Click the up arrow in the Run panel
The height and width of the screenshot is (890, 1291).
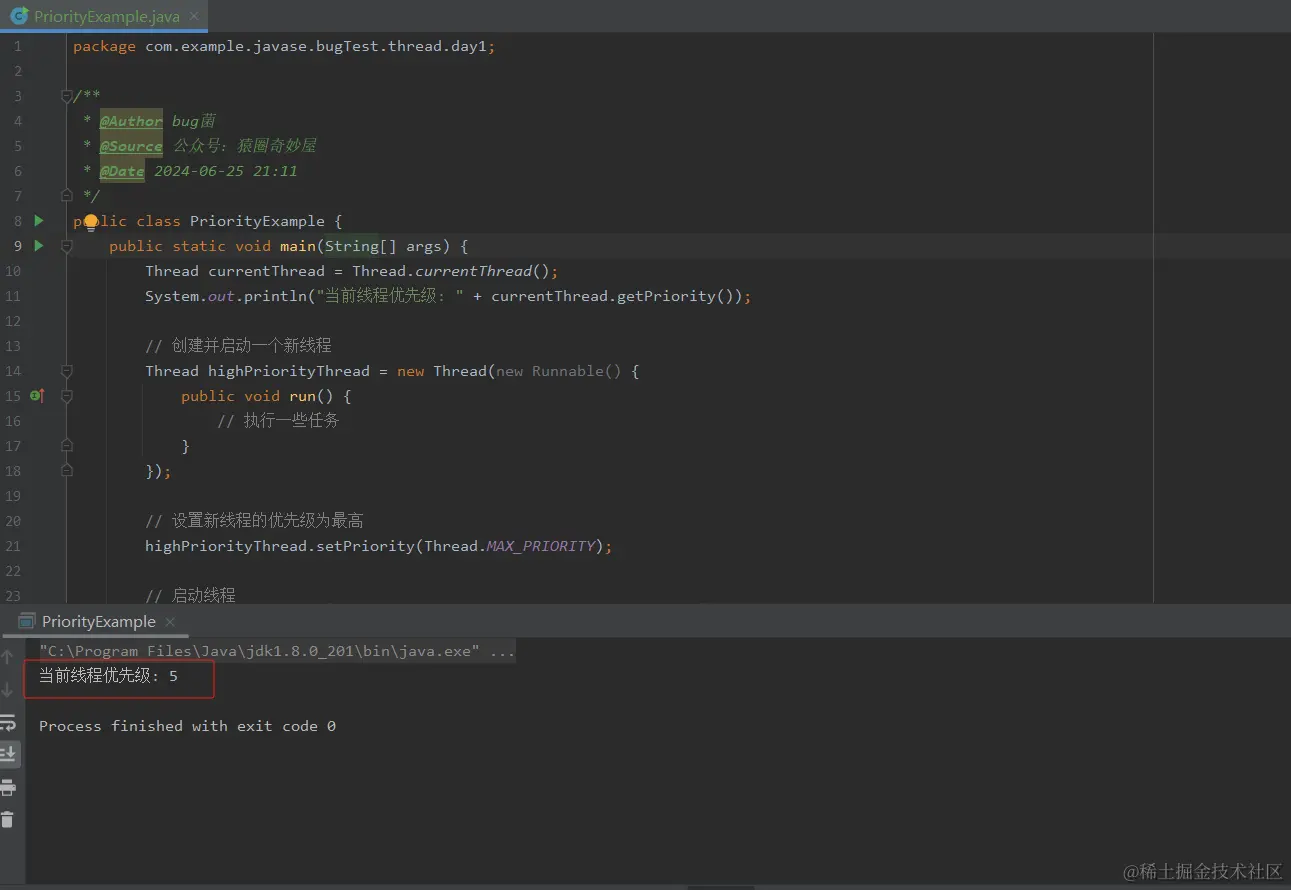point(8,656)
